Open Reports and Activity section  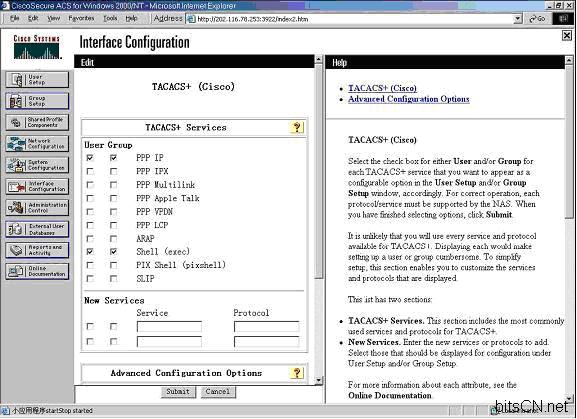37,251
